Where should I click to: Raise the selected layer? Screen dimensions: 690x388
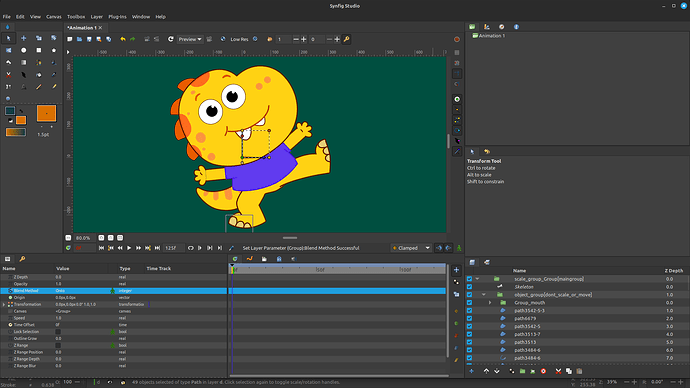click(486, 371)
